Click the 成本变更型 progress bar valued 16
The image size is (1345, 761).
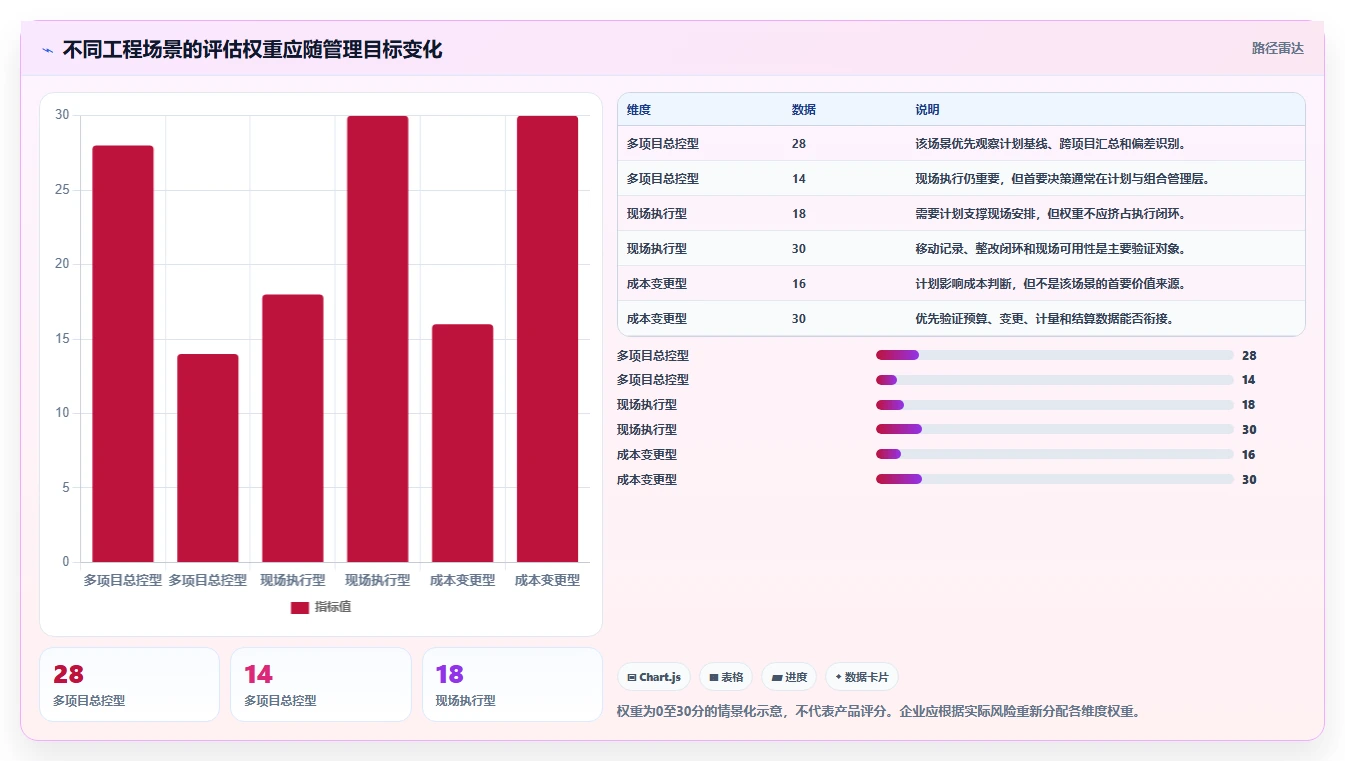(x=1054, y=454)
